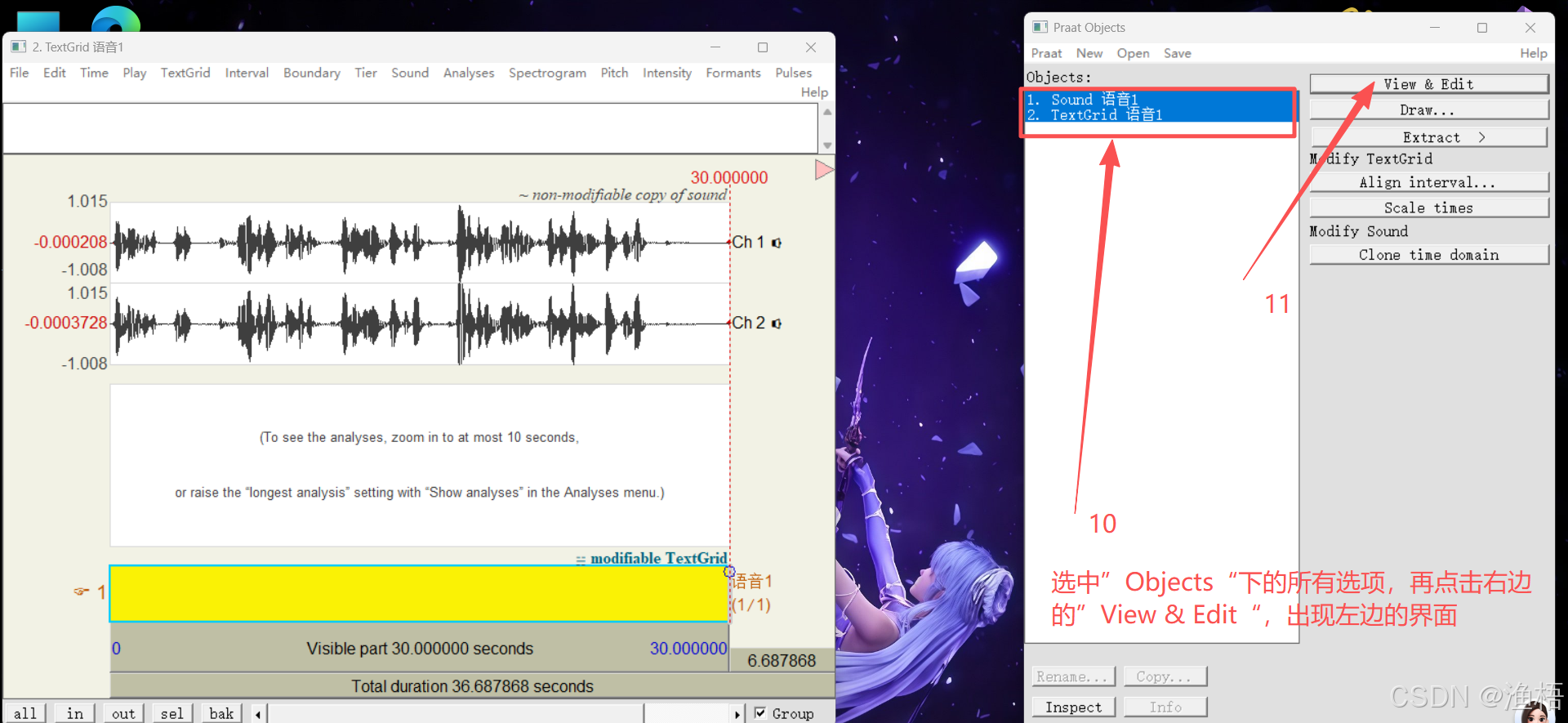The width and height of the screenshot is (1568, 723).
Task: Play the visible part 30.000000 seconds bar
Action: 419,649
